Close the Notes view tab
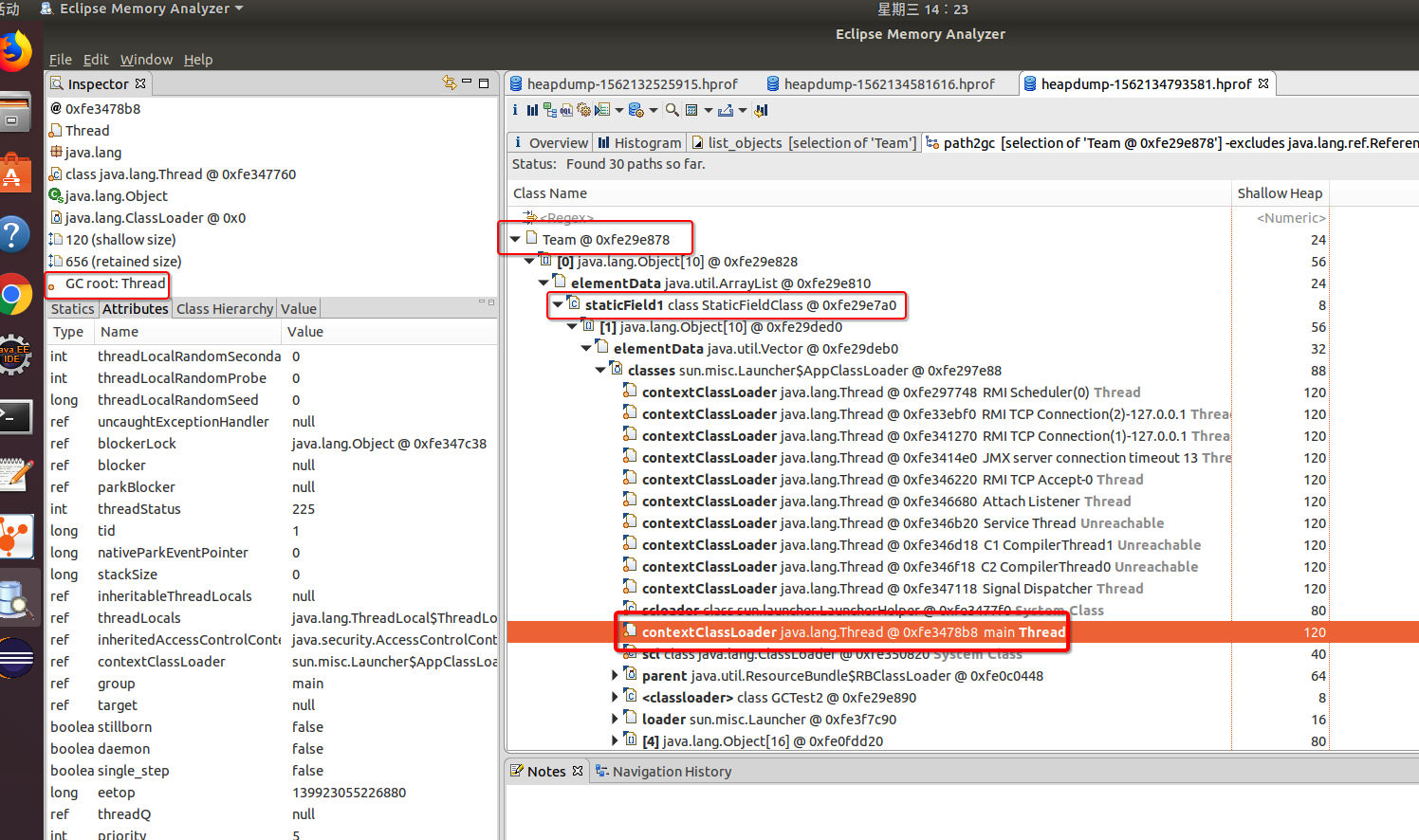This screenshot has height=840, width=1419. tap(578, 771)
